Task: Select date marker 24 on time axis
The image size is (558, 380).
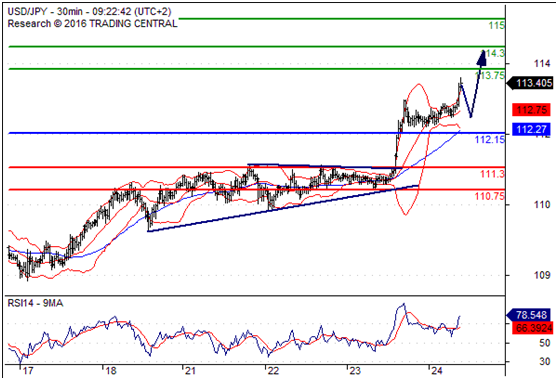Action: tap(436, 371)
